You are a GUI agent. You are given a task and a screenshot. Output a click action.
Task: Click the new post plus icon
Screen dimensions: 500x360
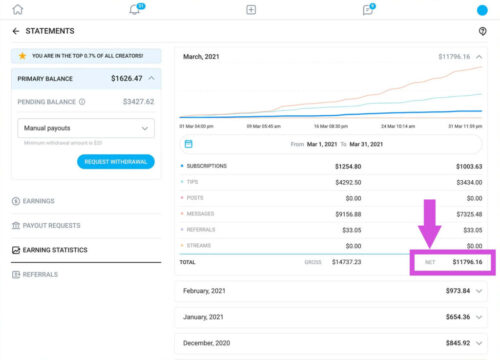click(251, 10)
